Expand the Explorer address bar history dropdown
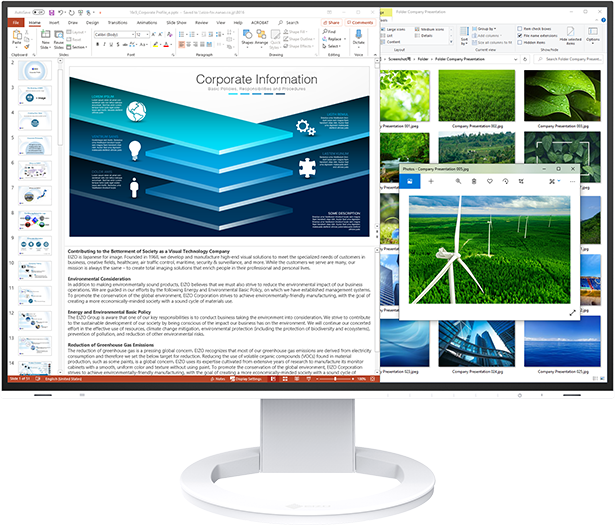This screenshot has height=525, width=615. (x=515, y=59)
